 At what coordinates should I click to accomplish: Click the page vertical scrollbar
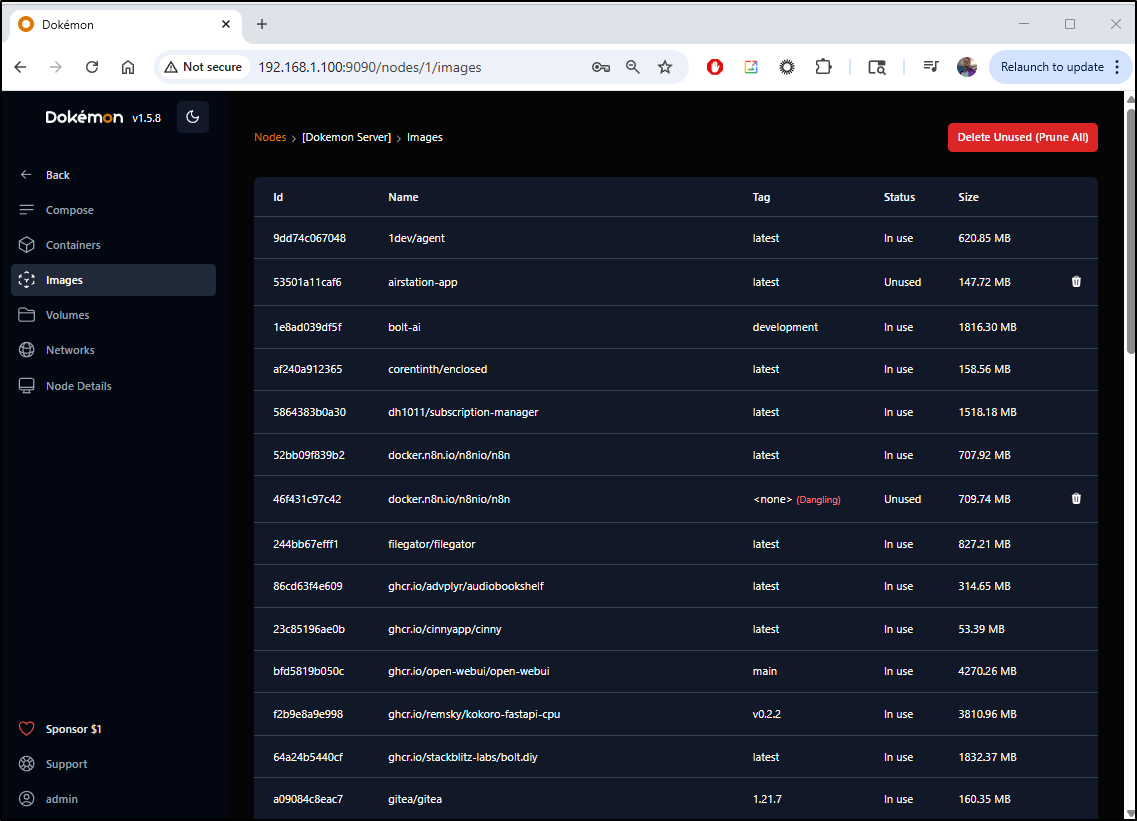[1130, 232]
